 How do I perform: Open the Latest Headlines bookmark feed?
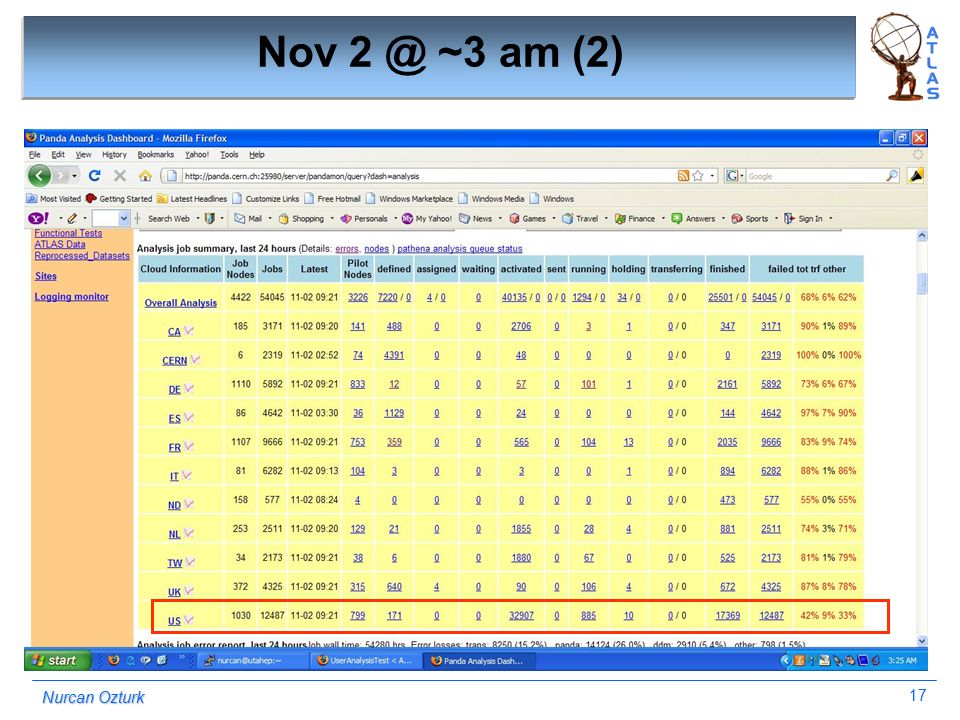tap(192, 199)
